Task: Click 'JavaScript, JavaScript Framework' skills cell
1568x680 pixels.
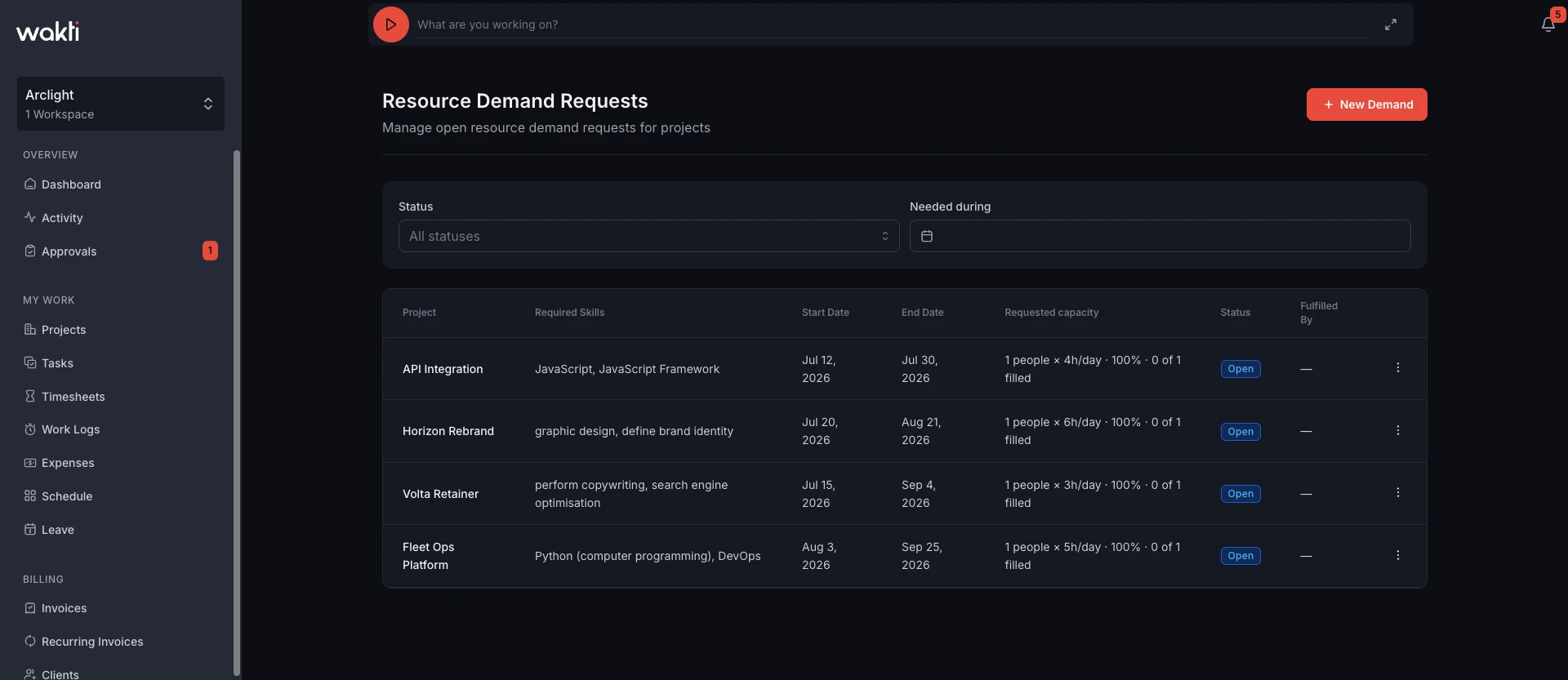Action: tap(627, 369)
